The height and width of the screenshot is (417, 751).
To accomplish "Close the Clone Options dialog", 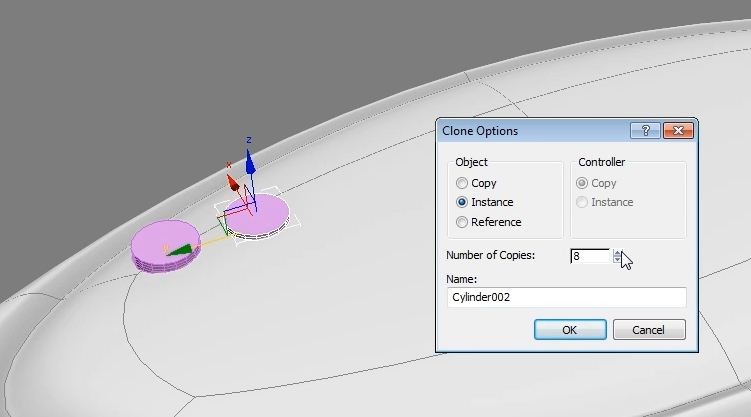I will point(678,130).
